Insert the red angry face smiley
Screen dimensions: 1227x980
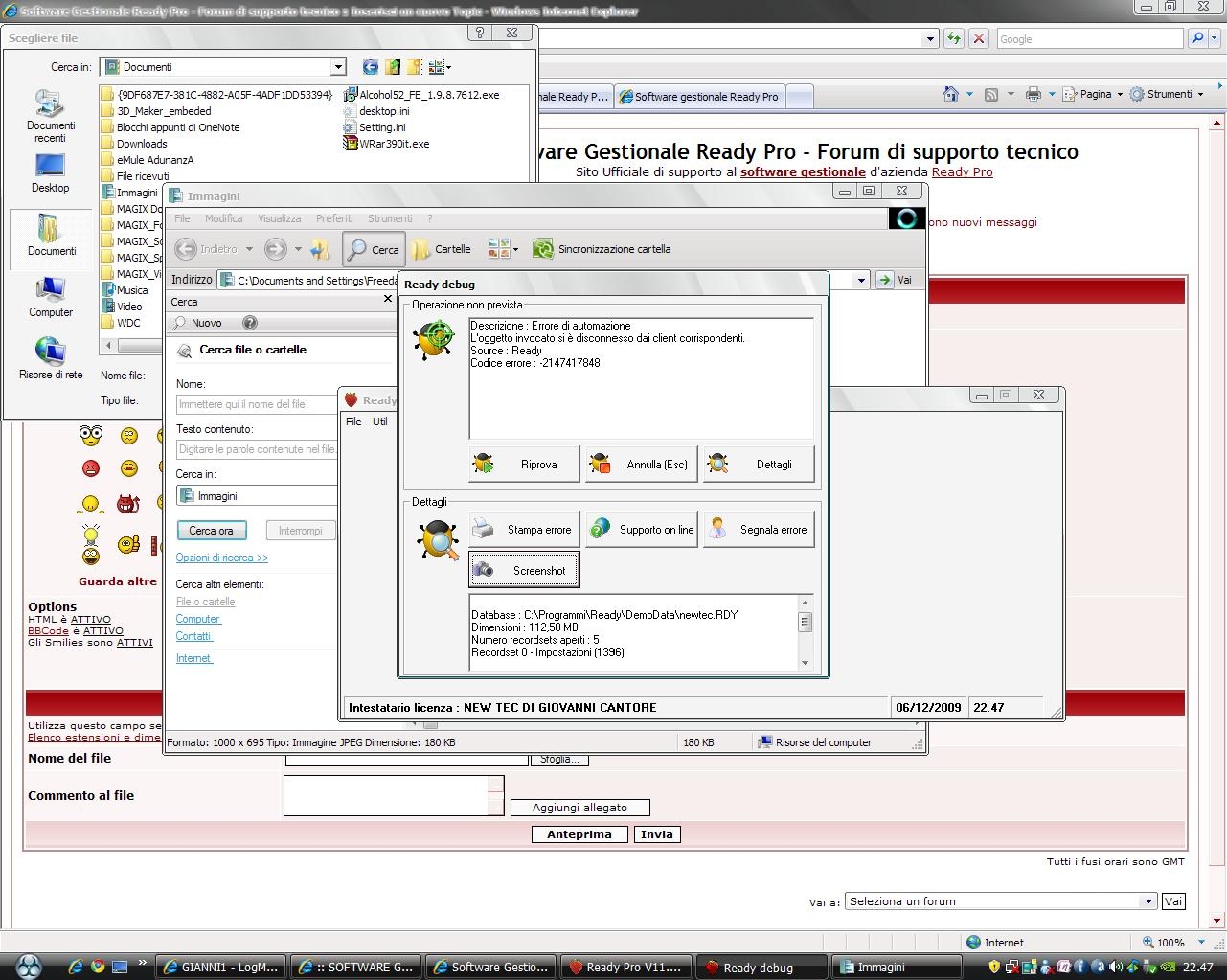tap(91, 468)
